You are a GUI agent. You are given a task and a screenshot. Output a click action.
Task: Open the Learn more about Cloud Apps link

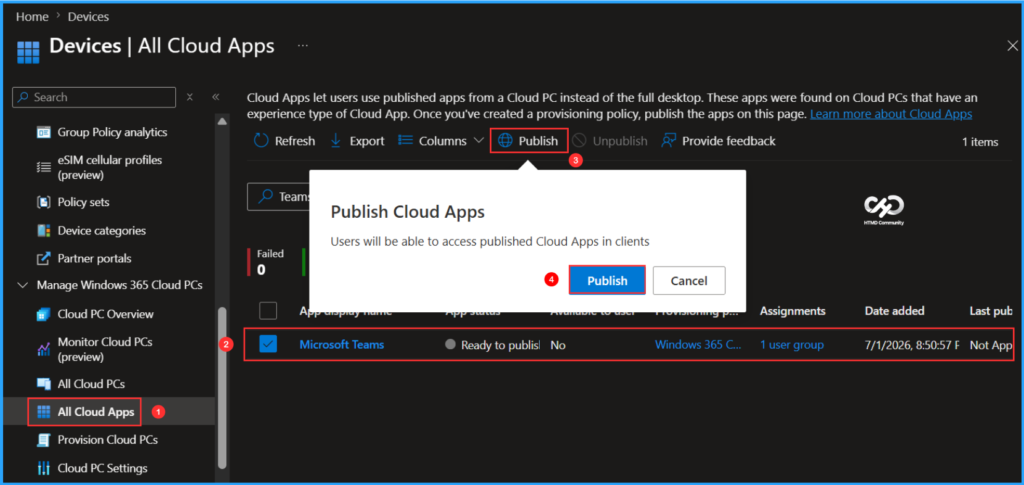click(891, 114)
